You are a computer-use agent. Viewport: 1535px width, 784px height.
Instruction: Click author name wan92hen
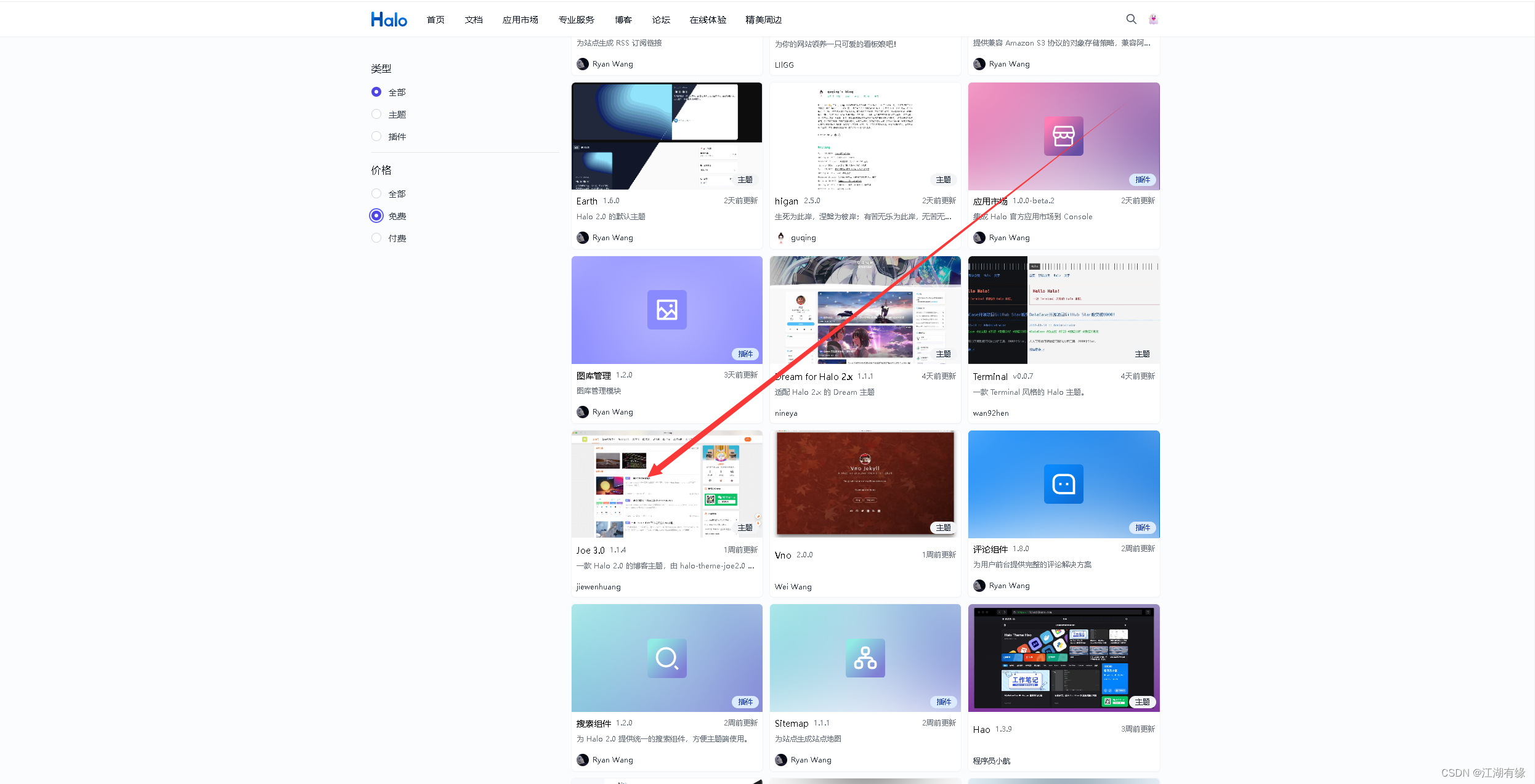pos(990,413)
